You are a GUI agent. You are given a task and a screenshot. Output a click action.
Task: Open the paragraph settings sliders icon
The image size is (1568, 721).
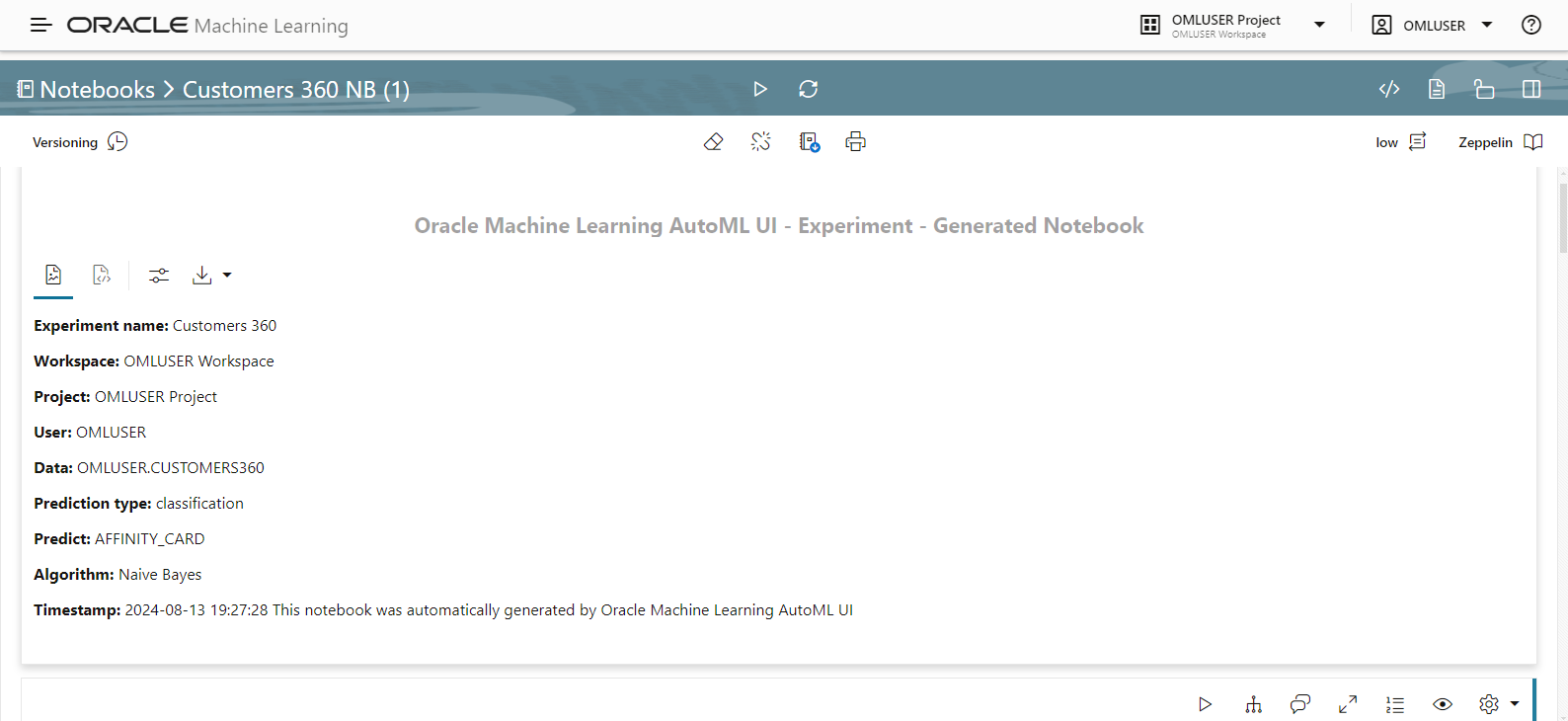pyautogui.click(x=159, y=276)
